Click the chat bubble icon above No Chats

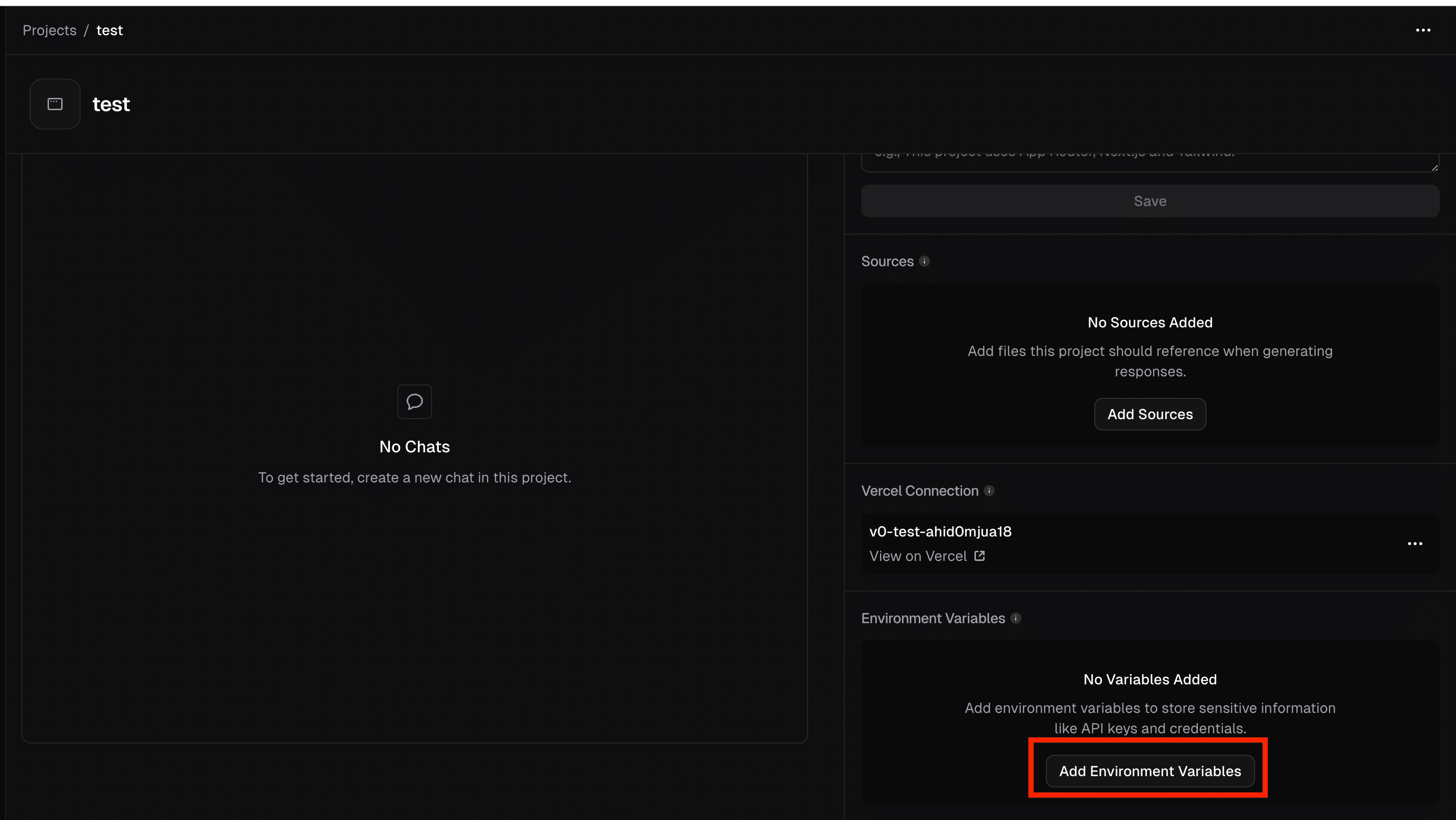point(414,402)
